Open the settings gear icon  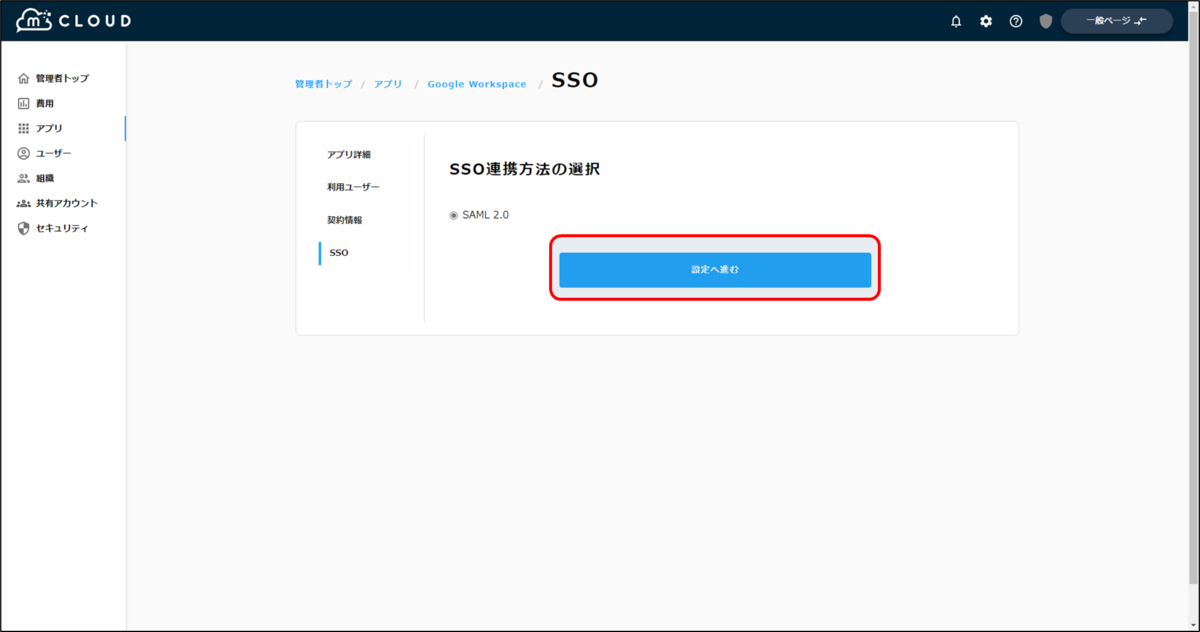point(986,21)
